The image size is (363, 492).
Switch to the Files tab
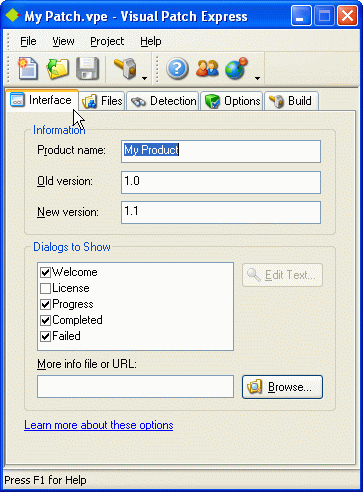[102, 101]
